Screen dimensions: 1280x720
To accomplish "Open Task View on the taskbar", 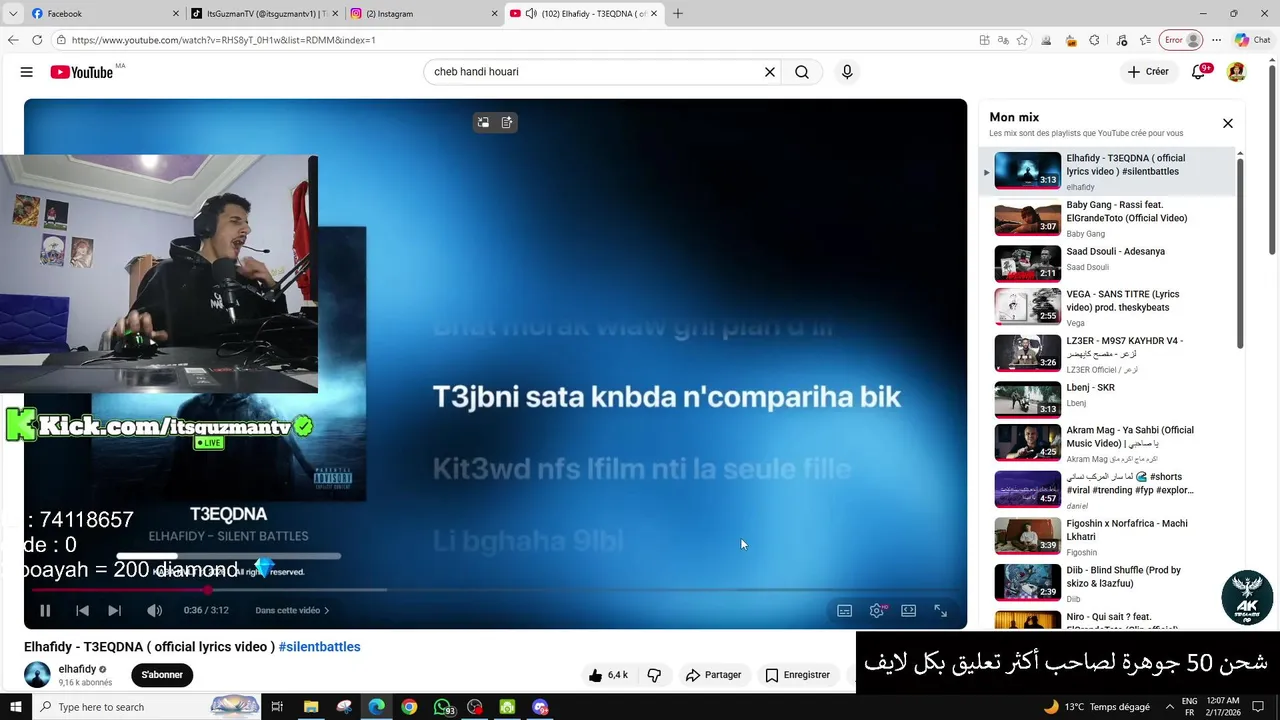I will coord(277,707).
